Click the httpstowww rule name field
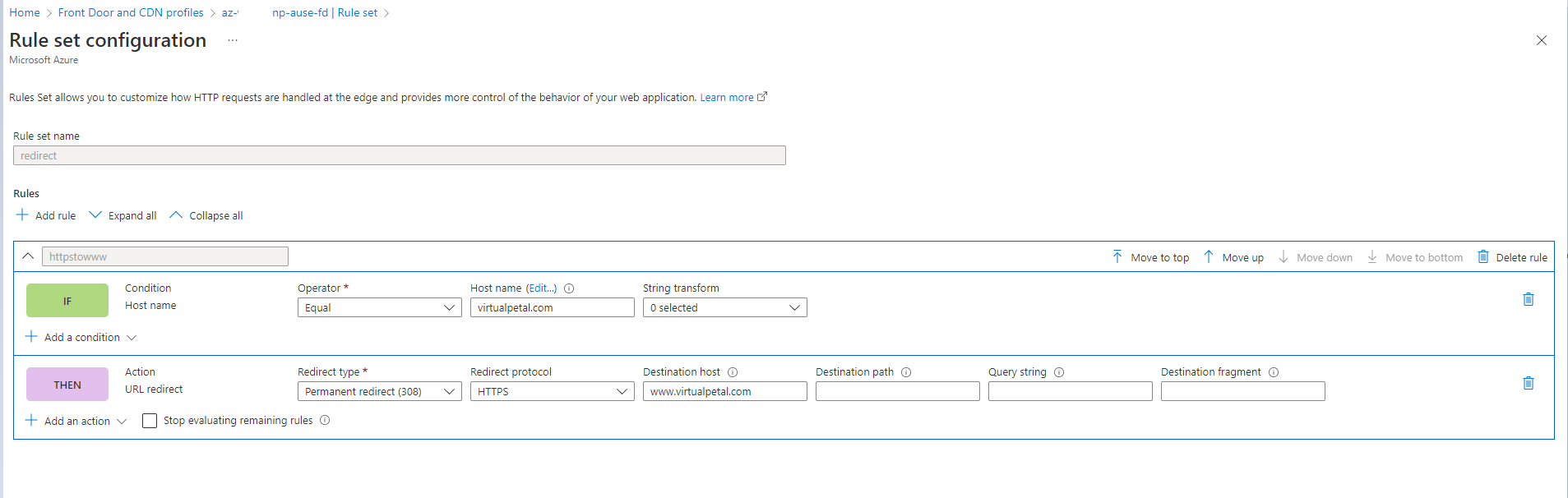 point(165,256)
